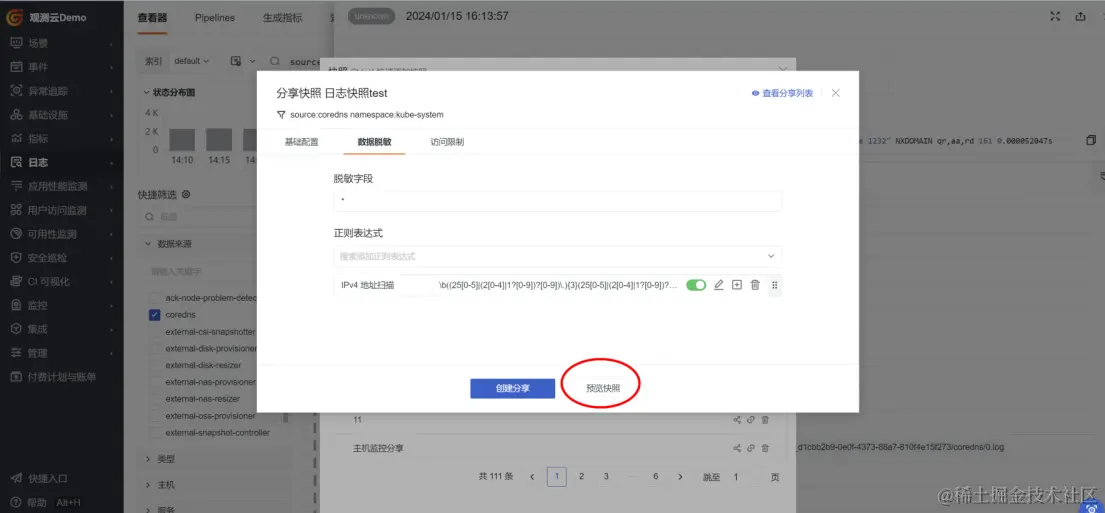Click the 管理 sidebar icon

point(16,353)
